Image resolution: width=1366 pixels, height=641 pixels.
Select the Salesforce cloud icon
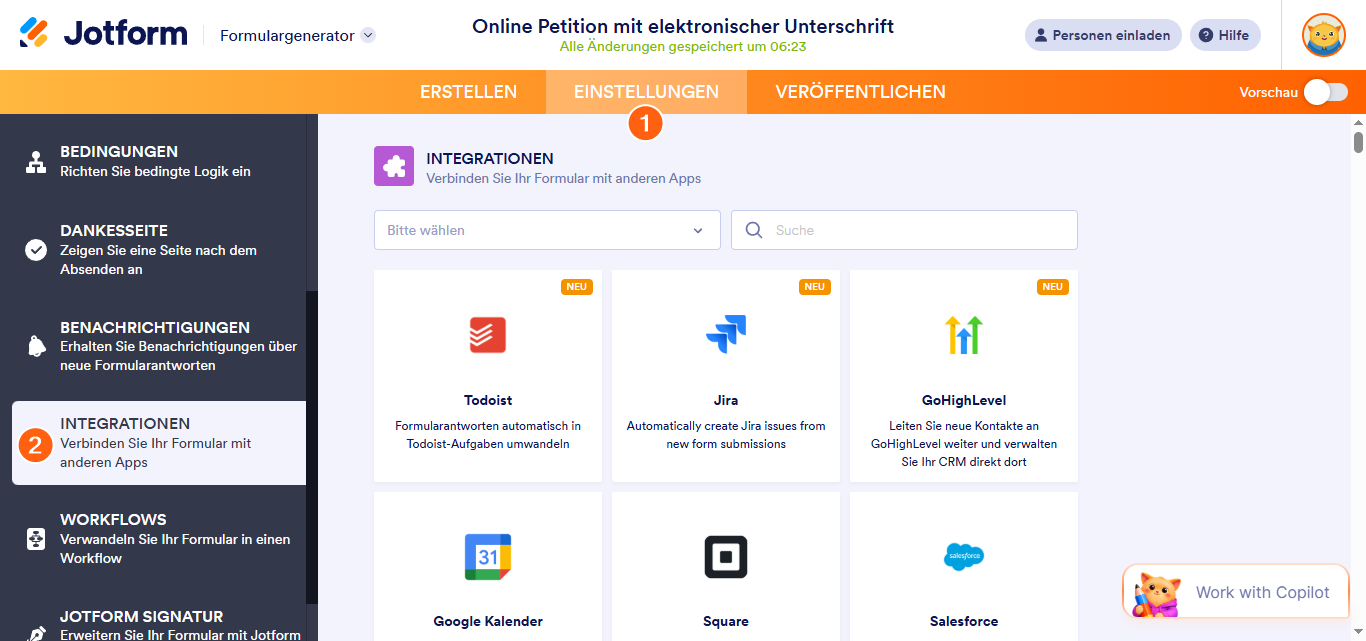click(963, 556)
